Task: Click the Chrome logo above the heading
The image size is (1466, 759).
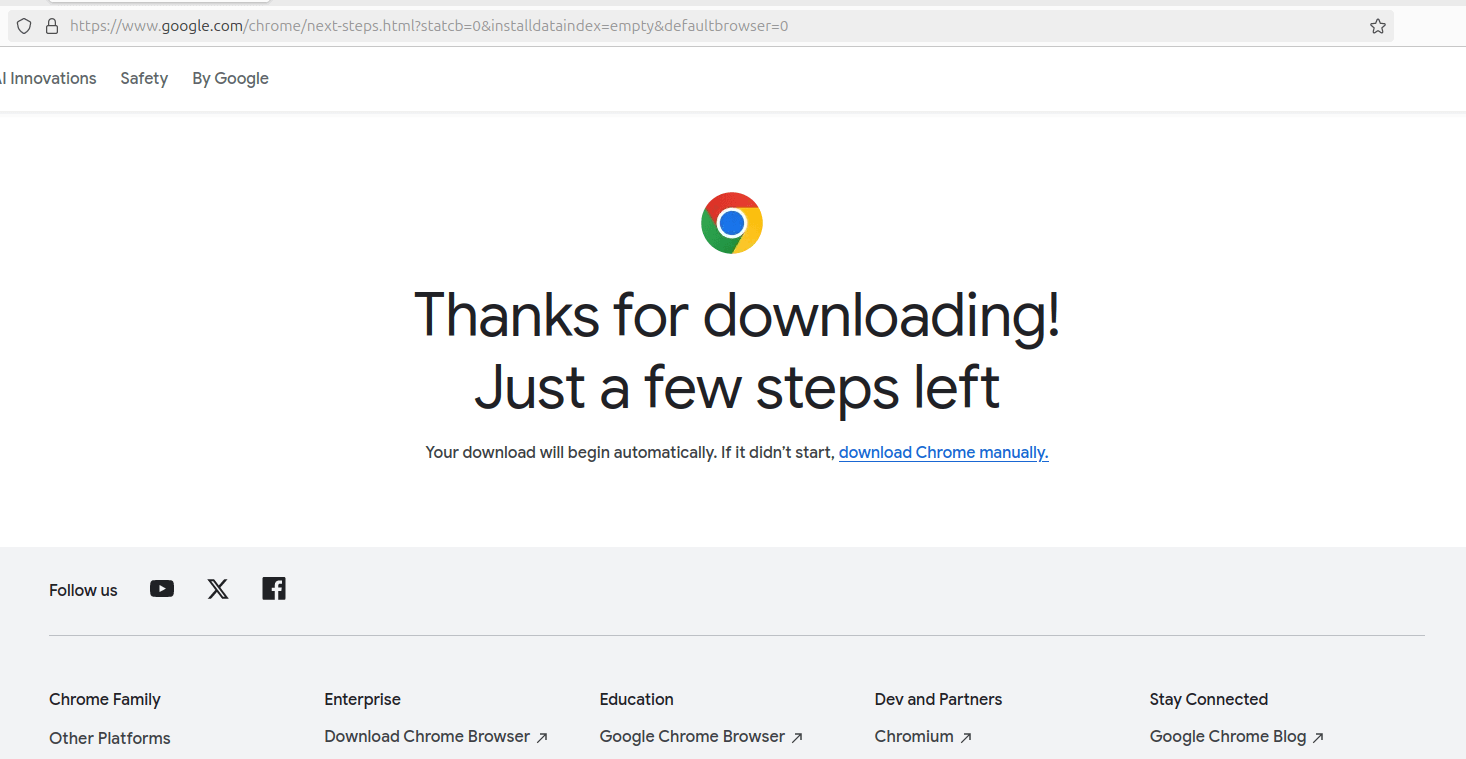Action: (732, 223)
